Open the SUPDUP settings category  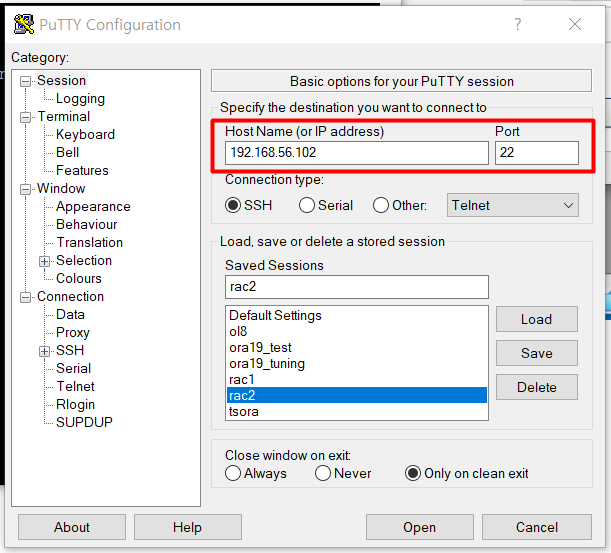[x=84, y=422]
